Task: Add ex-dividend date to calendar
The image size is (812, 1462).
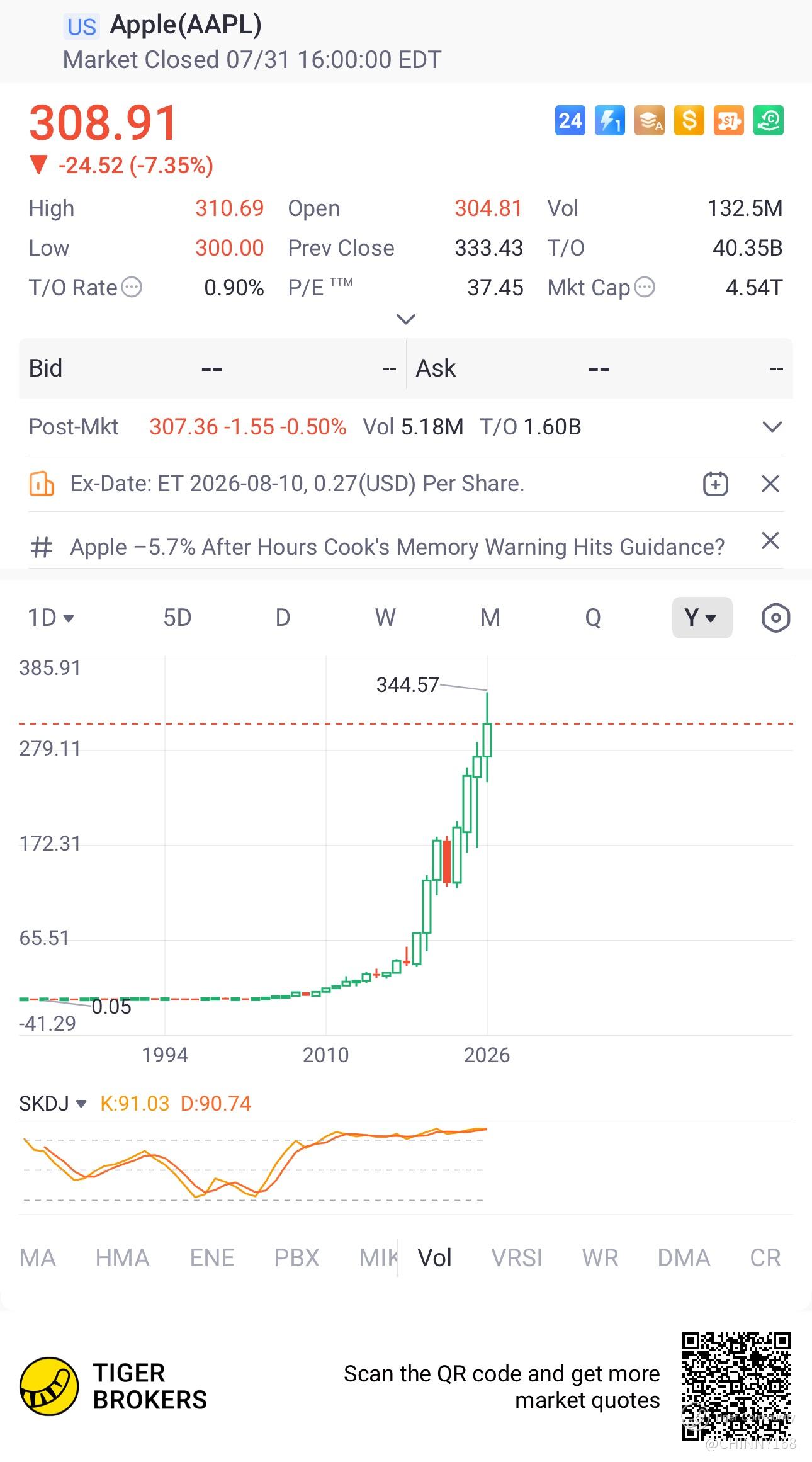Action: click(716, 484)
